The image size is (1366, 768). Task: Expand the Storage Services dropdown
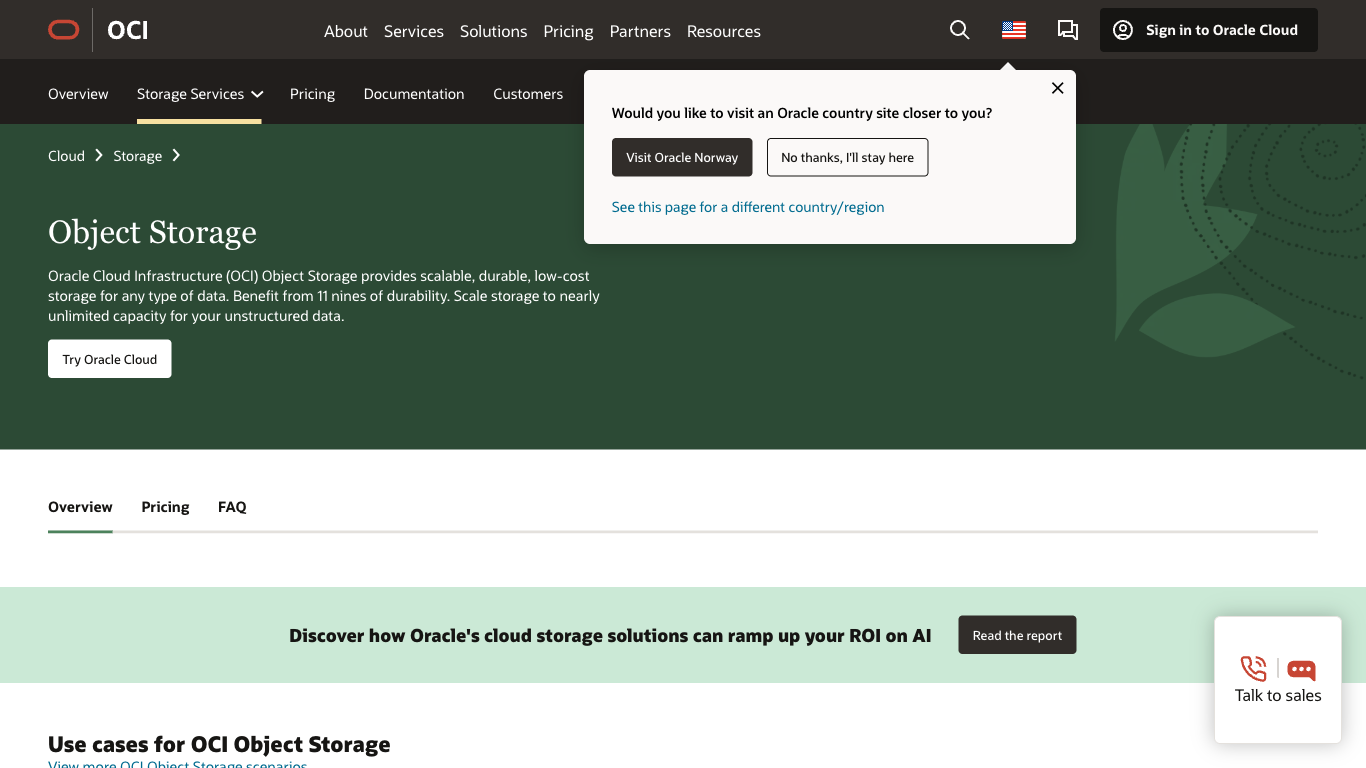point(199,94)
